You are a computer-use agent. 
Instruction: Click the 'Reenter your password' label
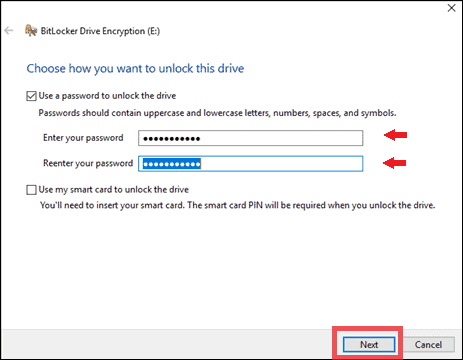[x=88, y=163]
